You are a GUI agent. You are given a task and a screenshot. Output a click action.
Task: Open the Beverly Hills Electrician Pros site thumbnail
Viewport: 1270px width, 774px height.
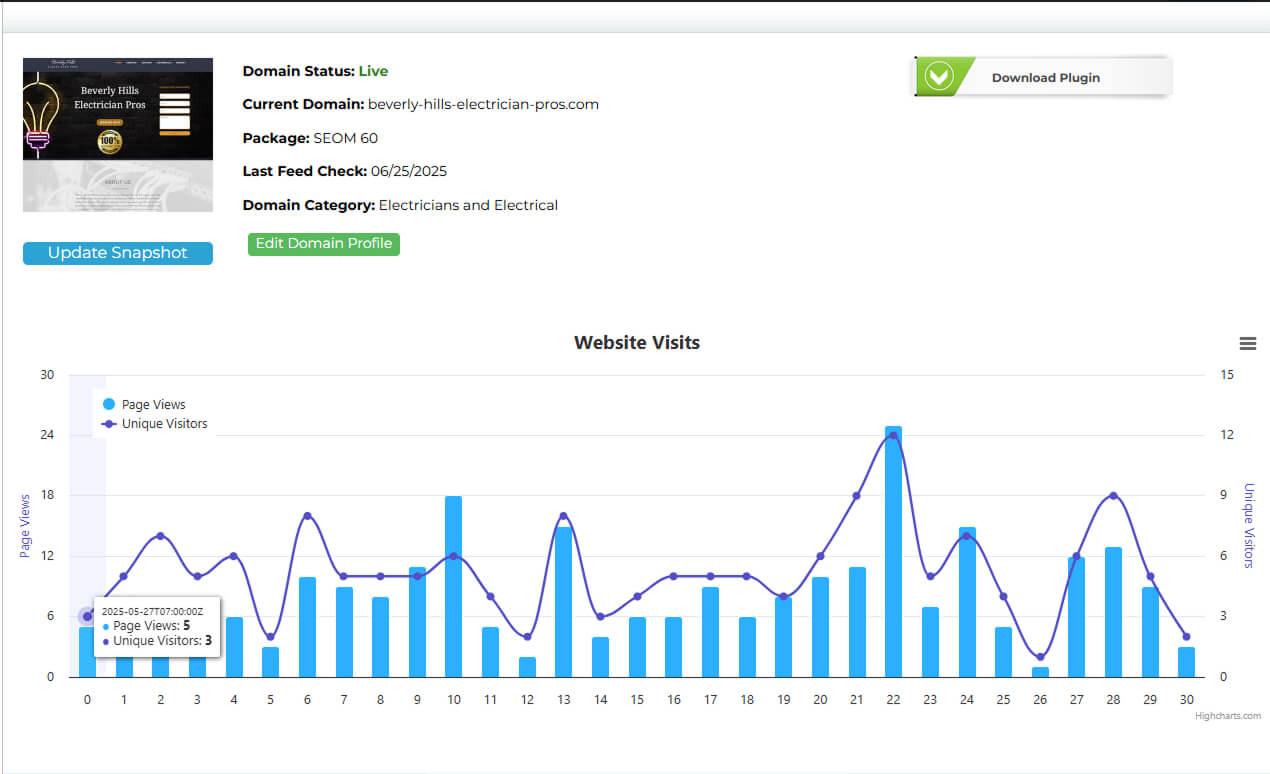tap(118, 134)
